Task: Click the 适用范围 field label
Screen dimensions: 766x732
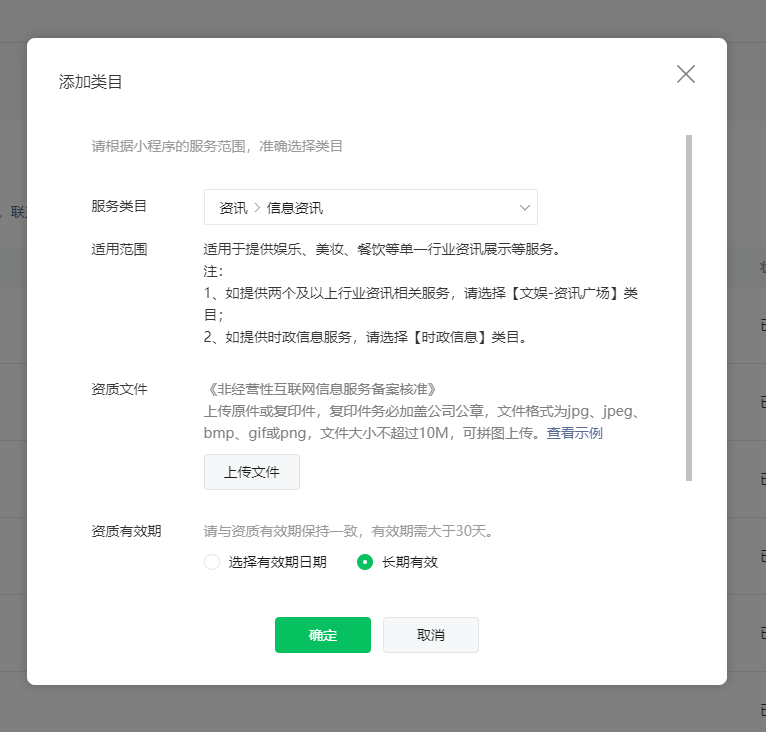Action: (119, 249)
